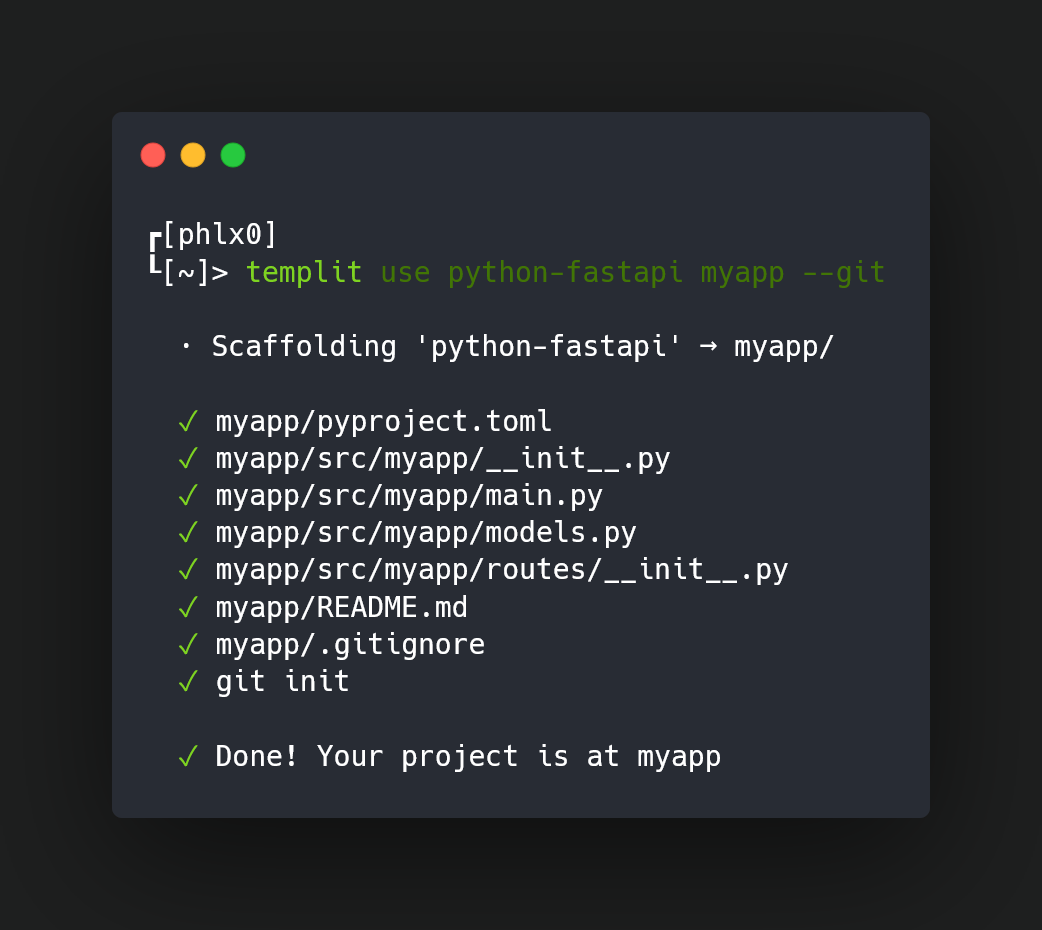Click the yellow minimize window button
The width and height of the screenshot is (1042, 930).
tap(193, 155)
